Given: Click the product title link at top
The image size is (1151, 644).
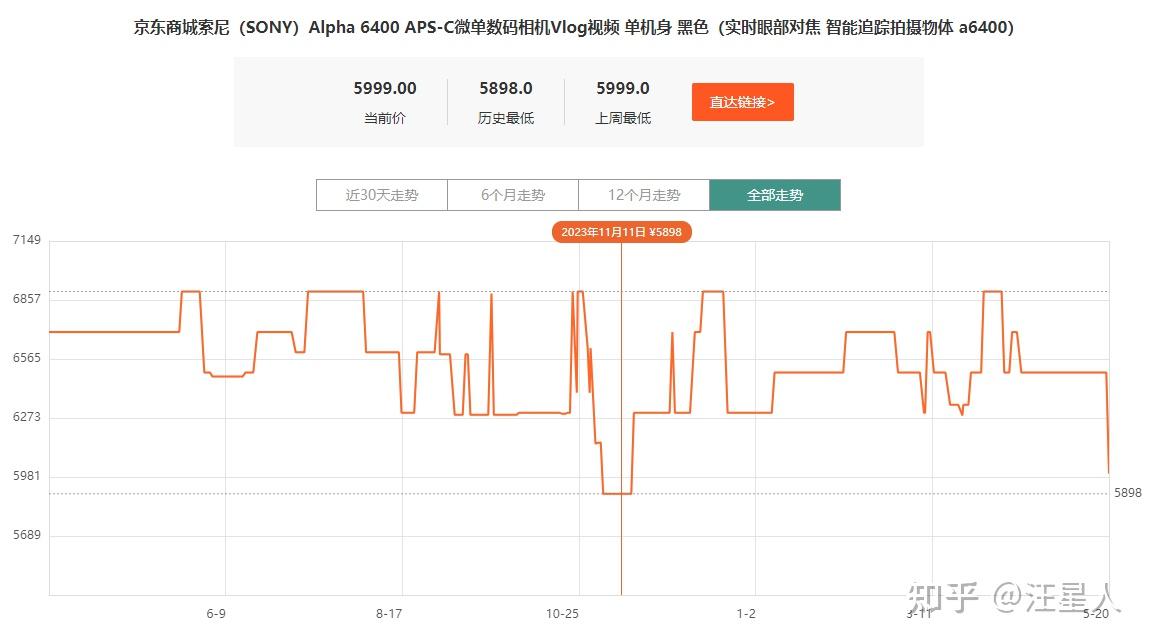Looking at the screenshot, I should click(575, 27).
